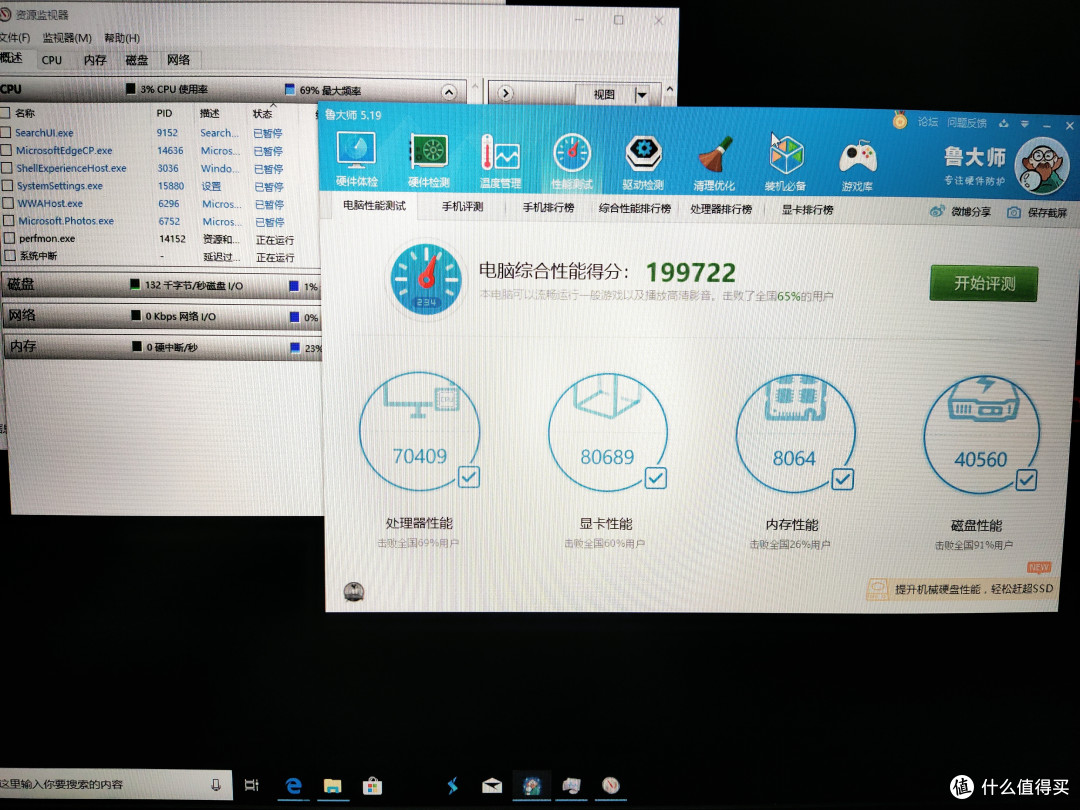Image resolution: width=1080 pixels, height=810 pixels.
Task: Click the green 开始评测 button
Action: coord(984,283)
